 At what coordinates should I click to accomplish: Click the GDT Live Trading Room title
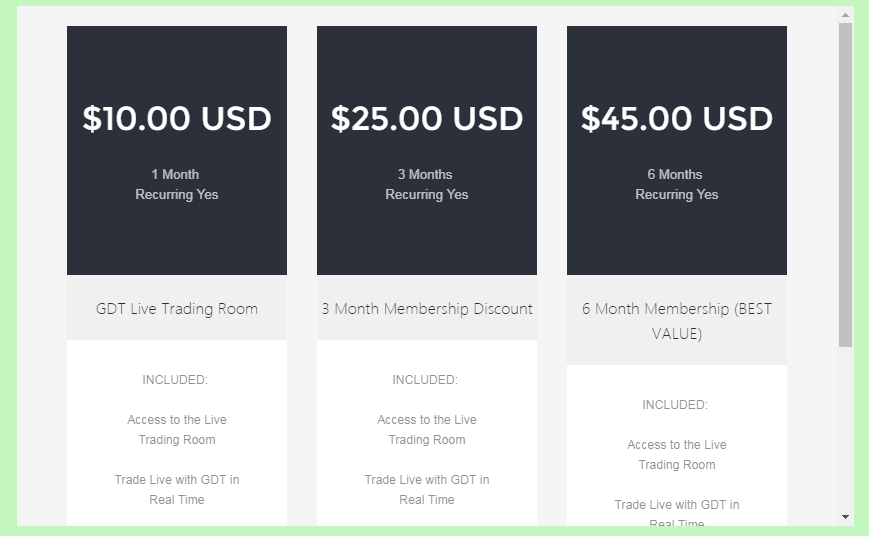pos(177,309)
